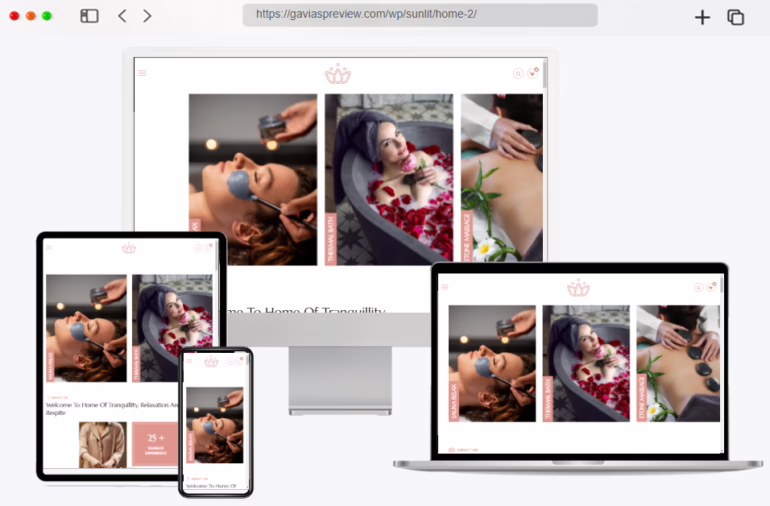The height and width of the screenshot is (506, 770).
Task: Click 'To Home Of Tranquility' heading on desktop monitor
Action: (305, 309)
